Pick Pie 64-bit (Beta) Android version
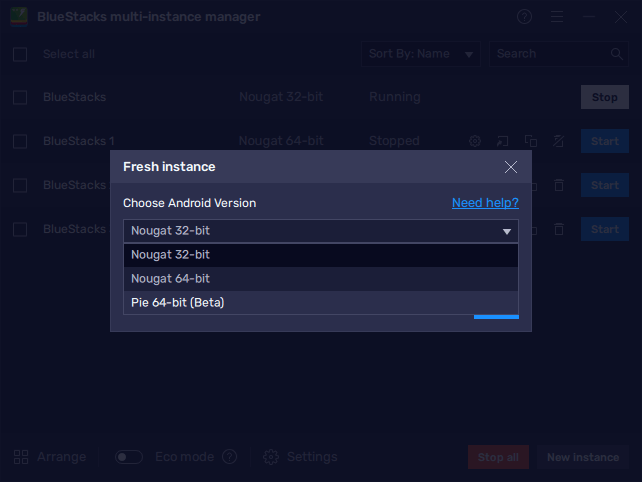The height and width of the screenshot is (482, 642). pos(320,302)
